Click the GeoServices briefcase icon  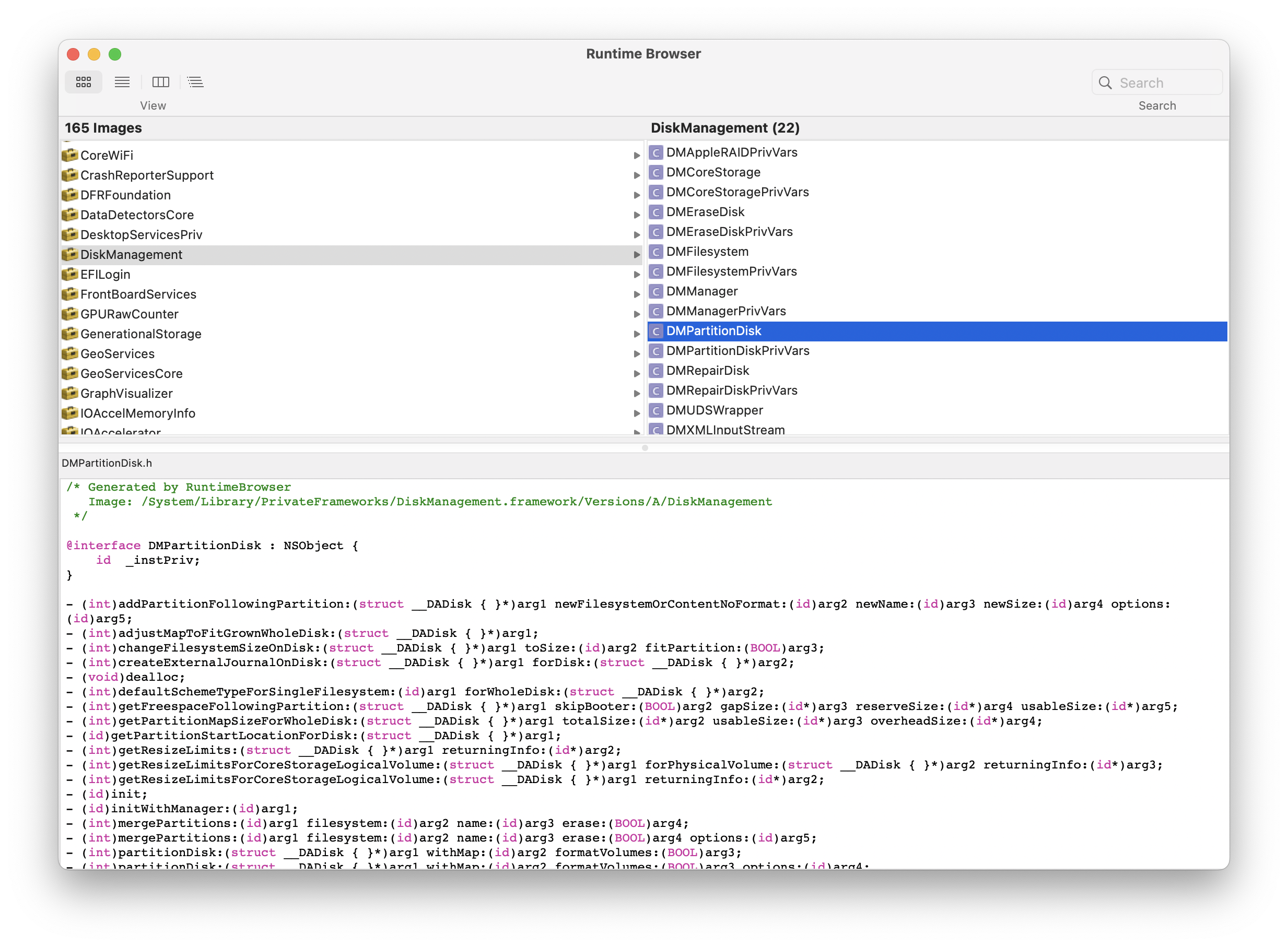tap(70, 354)
